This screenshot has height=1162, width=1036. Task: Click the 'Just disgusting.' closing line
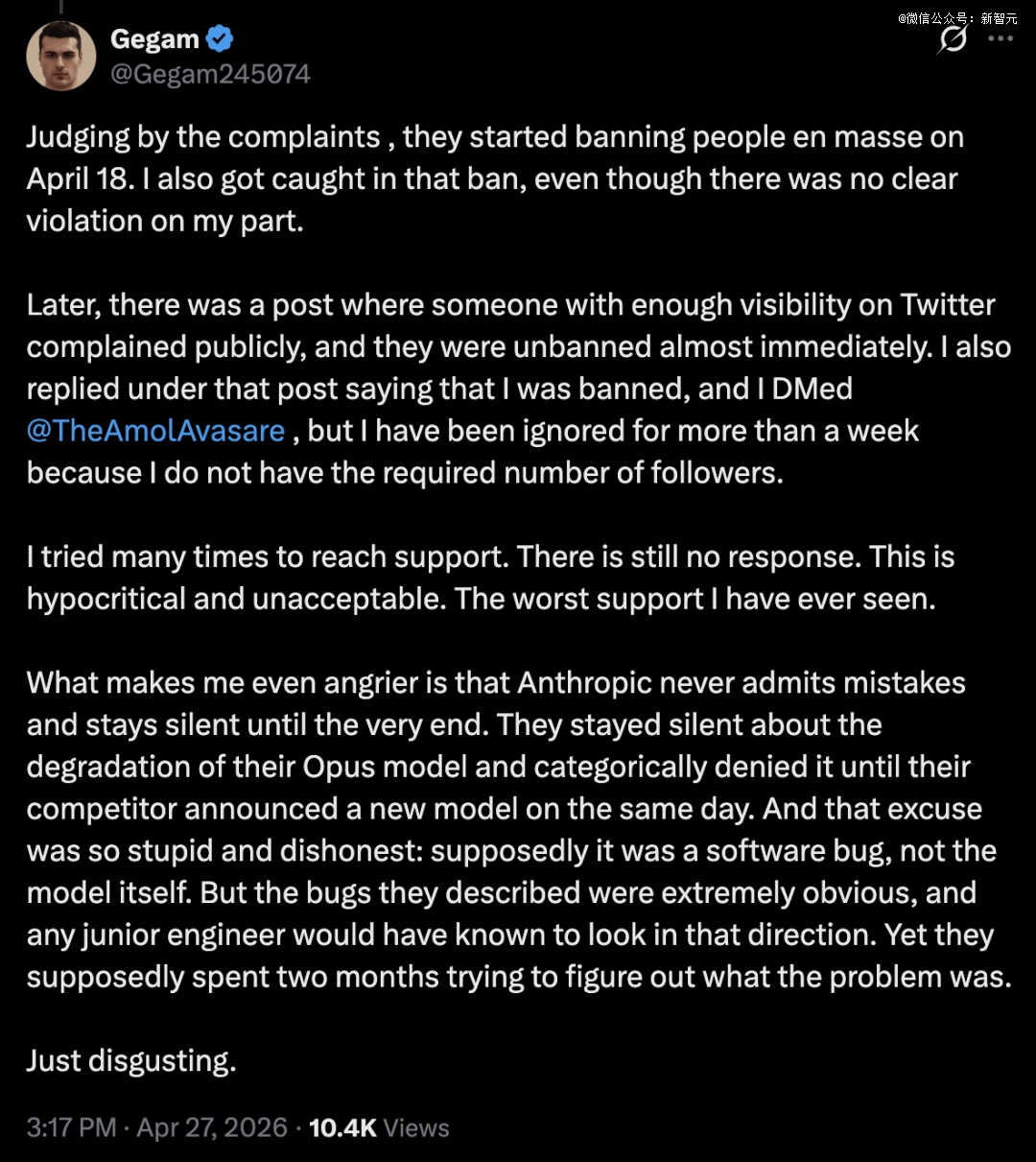pos(131,1061)
